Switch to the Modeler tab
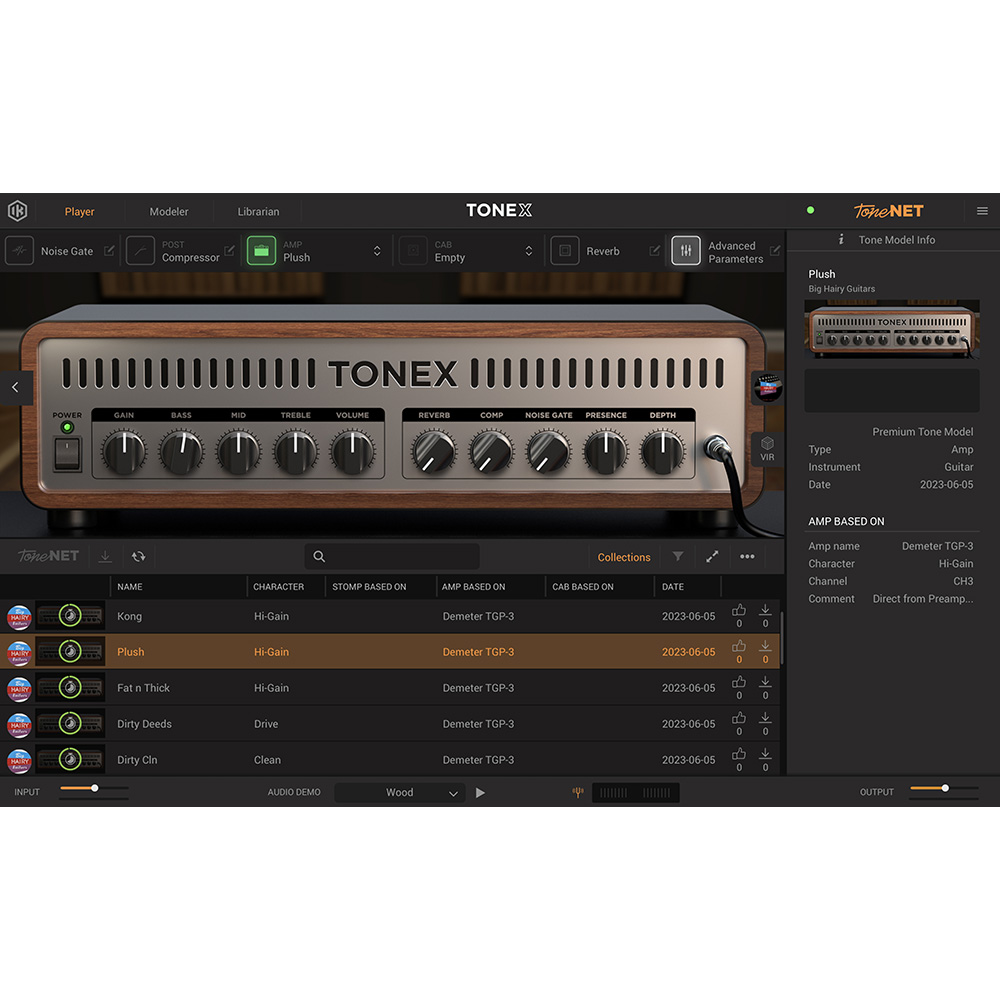Screen dimensions: 1000x1000 tap(169, 212)
